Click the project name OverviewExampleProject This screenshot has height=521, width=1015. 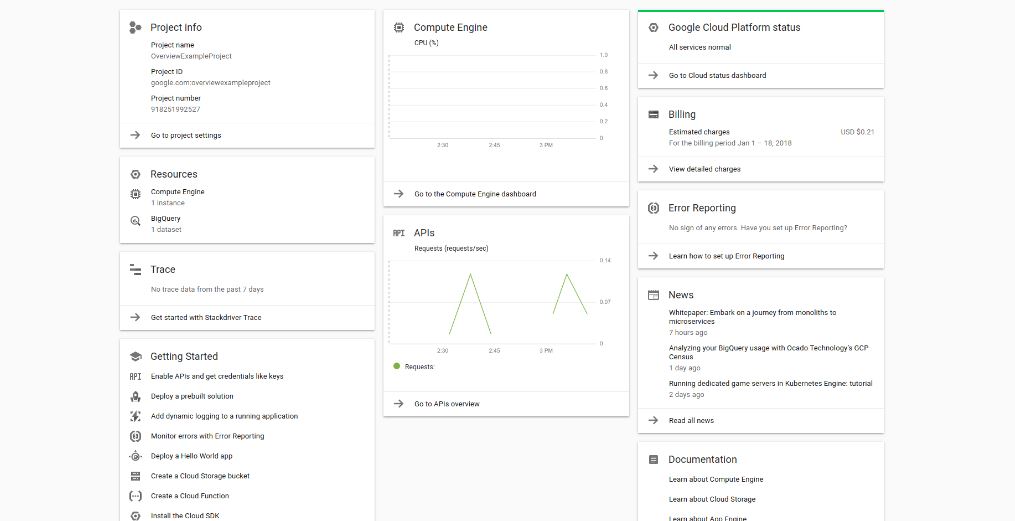tap(191, 56)
